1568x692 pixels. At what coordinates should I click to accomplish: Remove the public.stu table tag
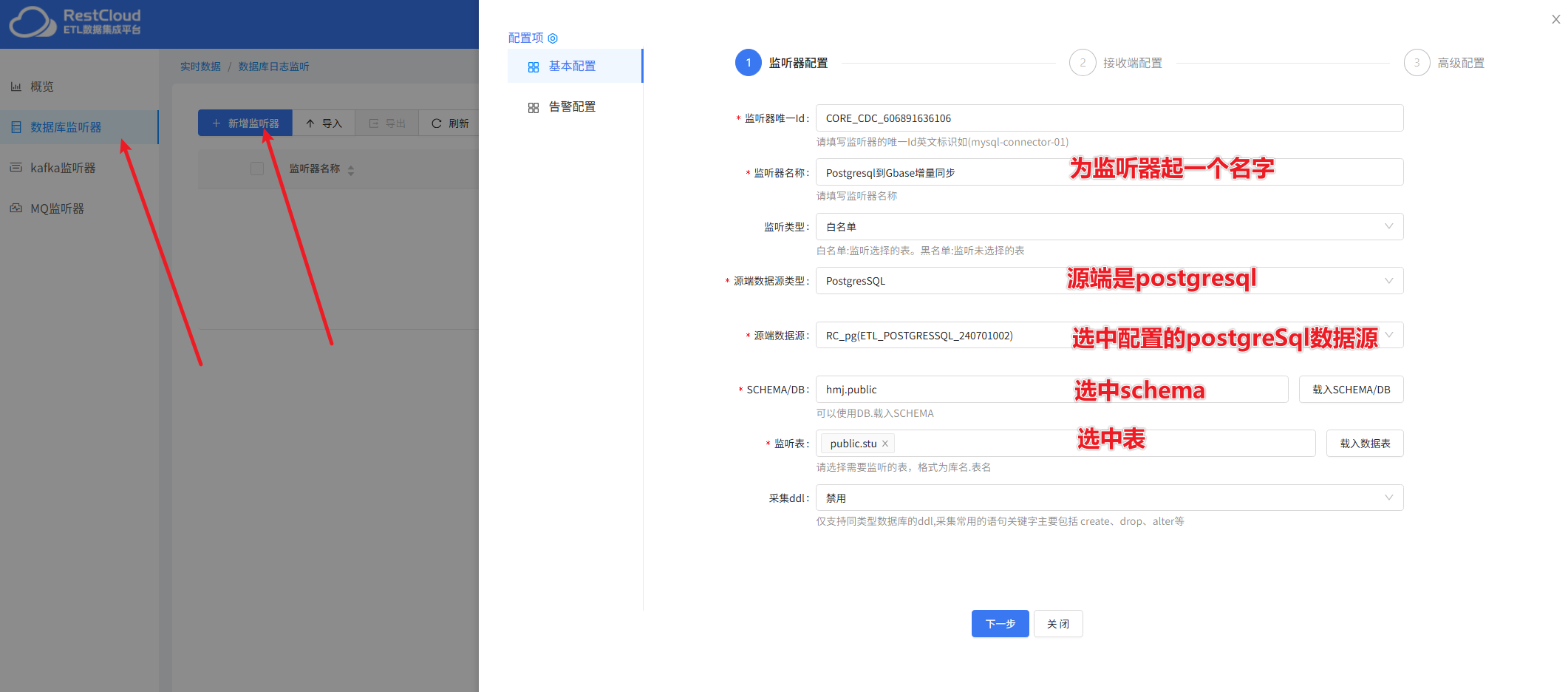click(884, 444)
